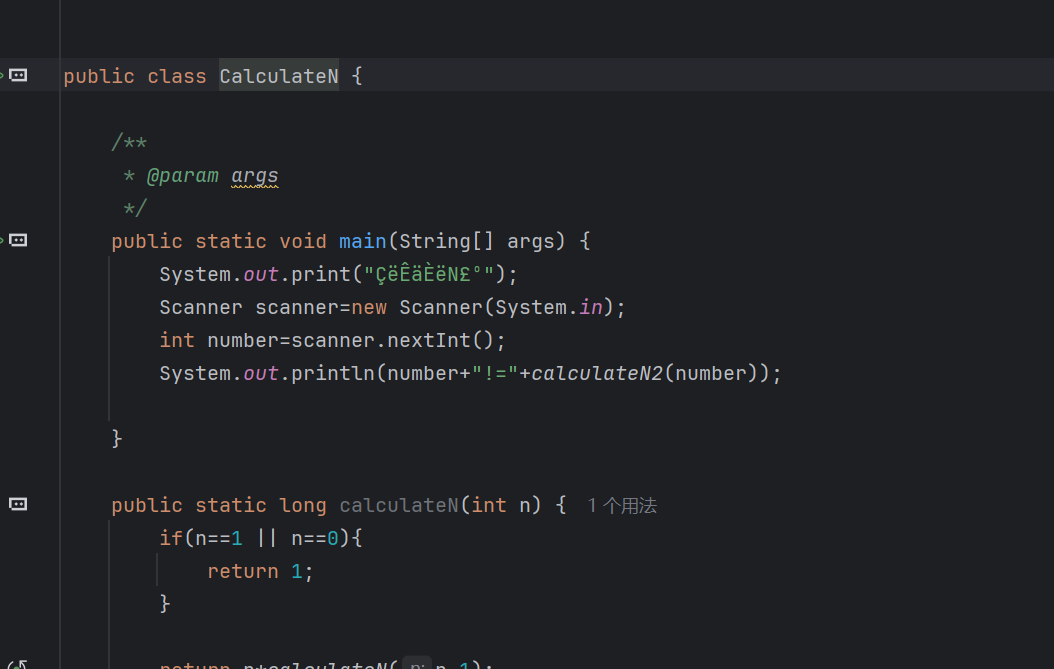The width and height of the screenshot is (1054, 669).
Task: Click the nextInt() method call
Action: [x=440, y=340]
